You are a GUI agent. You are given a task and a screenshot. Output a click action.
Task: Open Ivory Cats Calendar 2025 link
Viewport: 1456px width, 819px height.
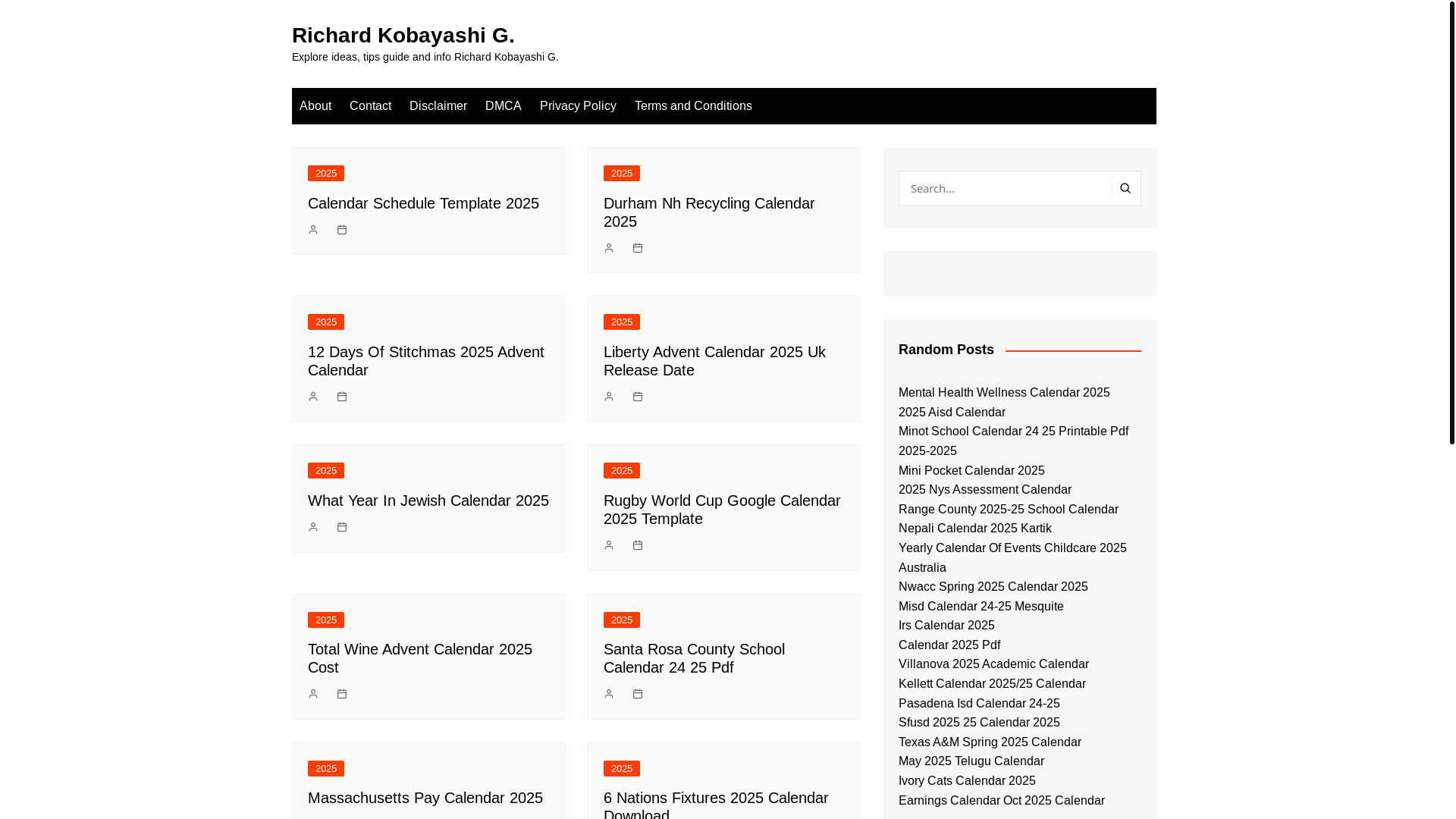(967, 781)
